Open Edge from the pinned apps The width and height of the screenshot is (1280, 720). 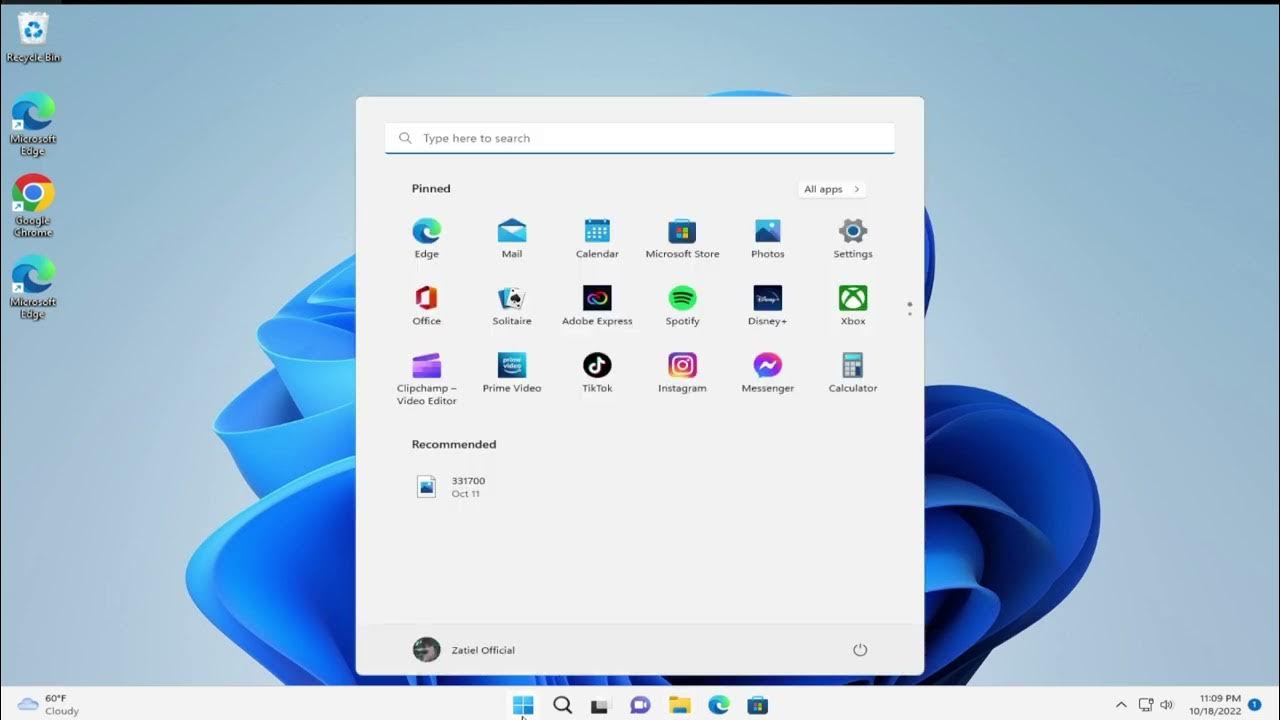click(427, 239)
